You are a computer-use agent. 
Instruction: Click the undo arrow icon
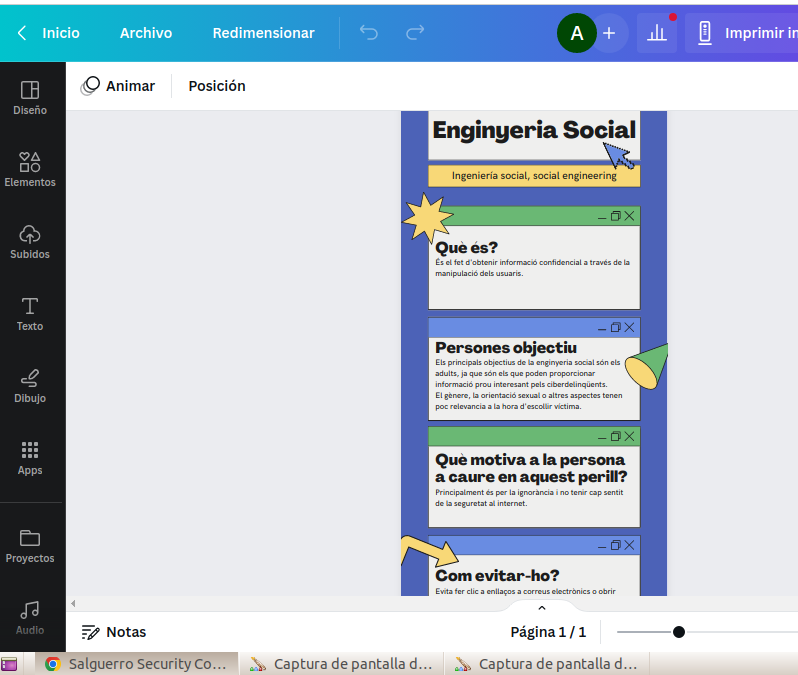369,33
